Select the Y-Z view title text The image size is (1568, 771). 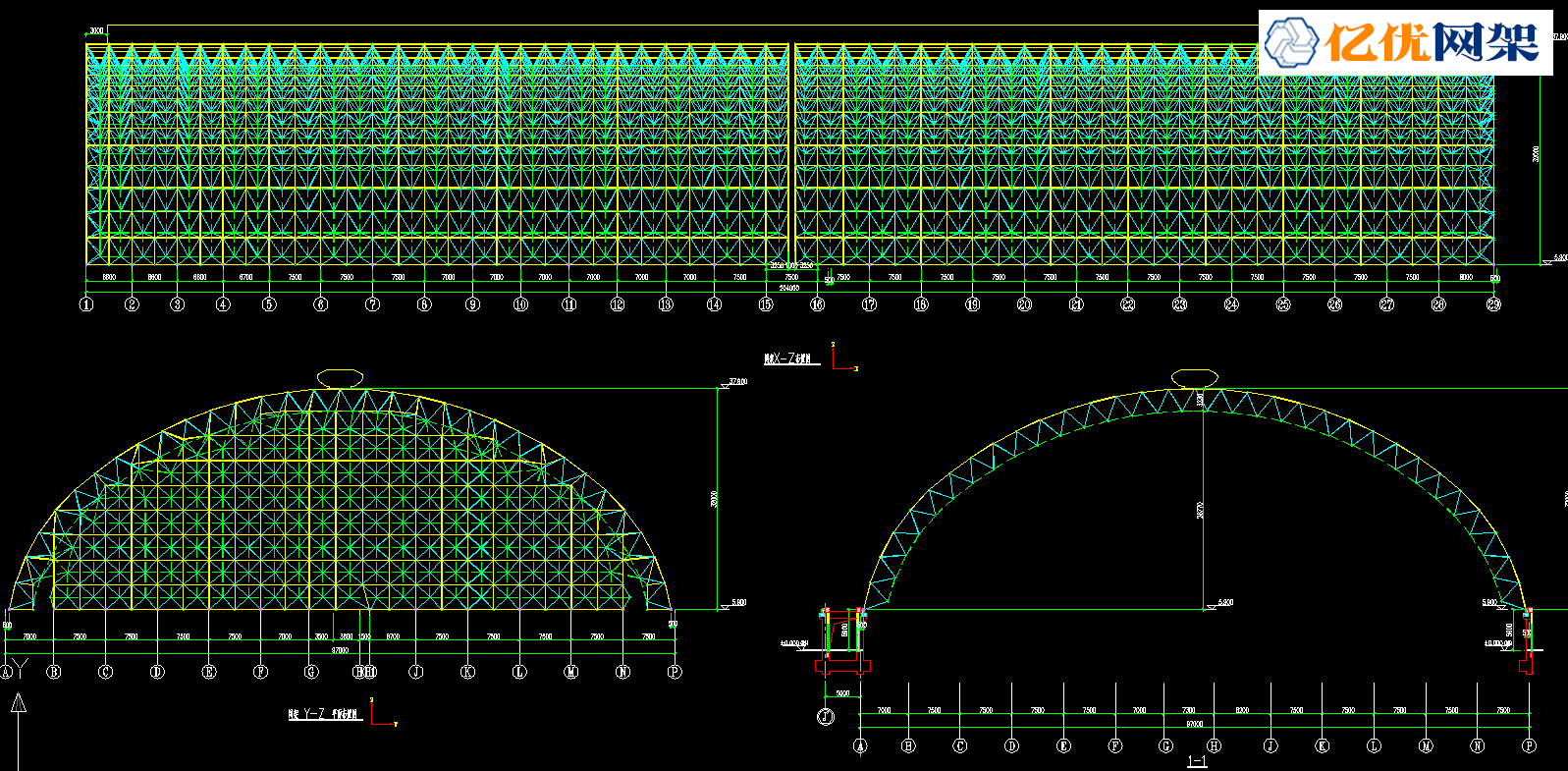(x=324, y=714)
